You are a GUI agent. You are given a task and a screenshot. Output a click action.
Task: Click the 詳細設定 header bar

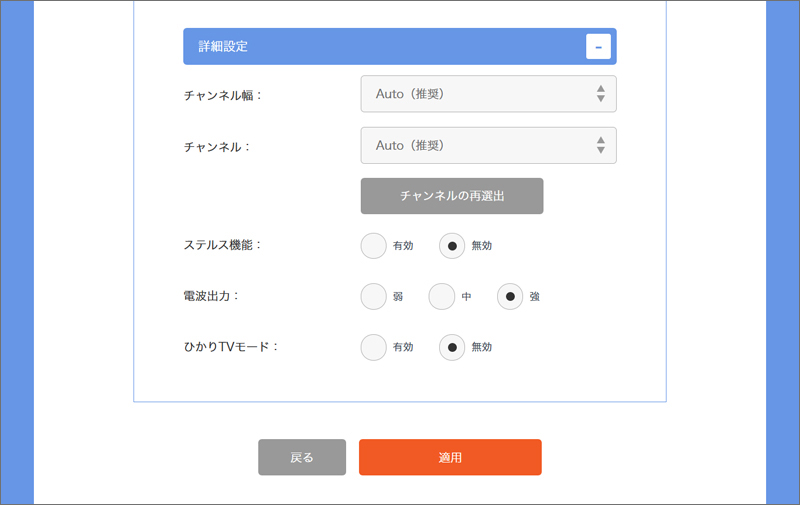[399, 46]
